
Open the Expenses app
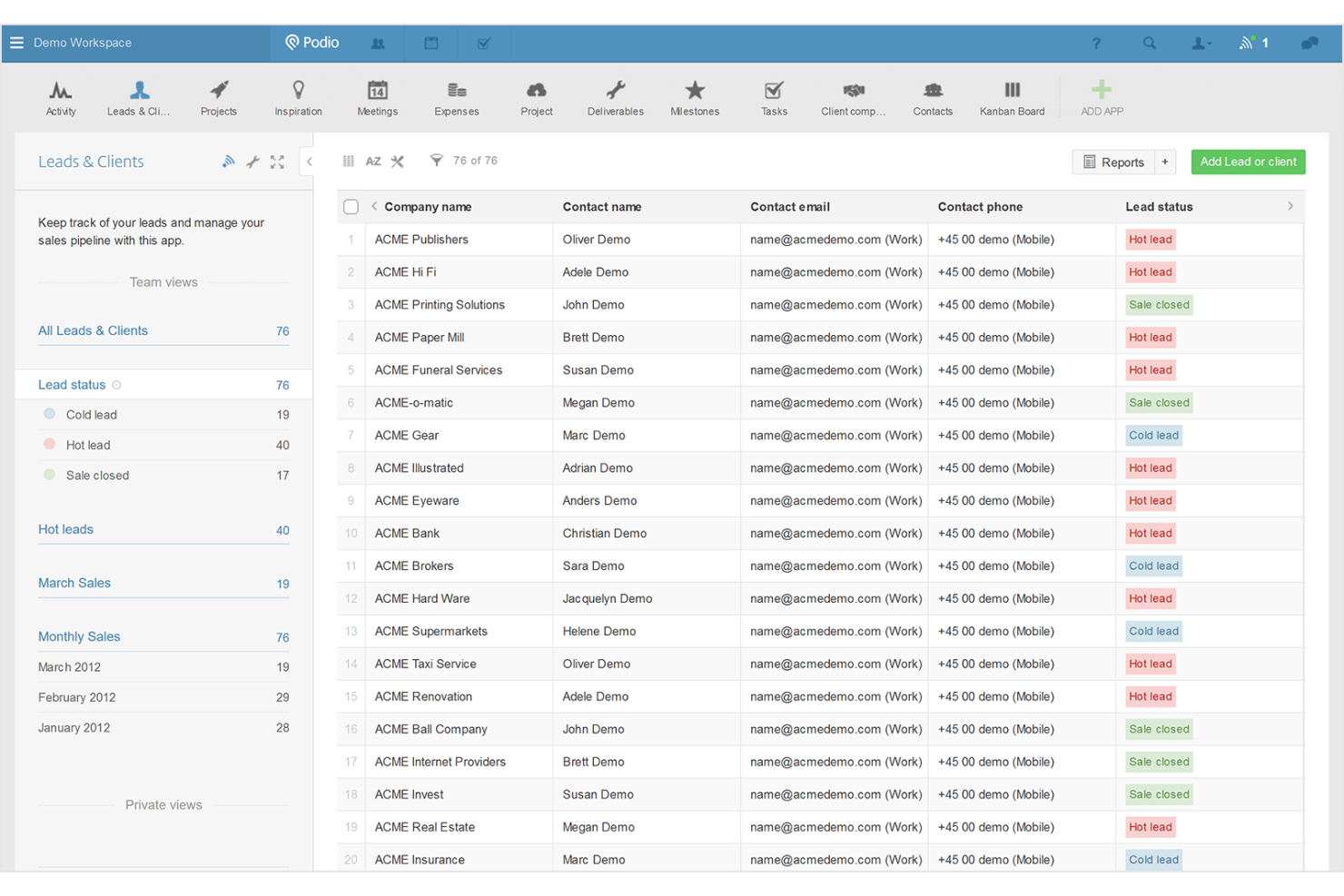(457, 97)
